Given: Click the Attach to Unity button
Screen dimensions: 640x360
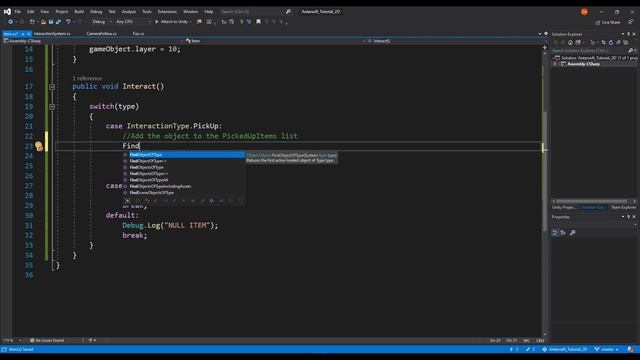Looking at the screenshot, I should click(173, 22).
